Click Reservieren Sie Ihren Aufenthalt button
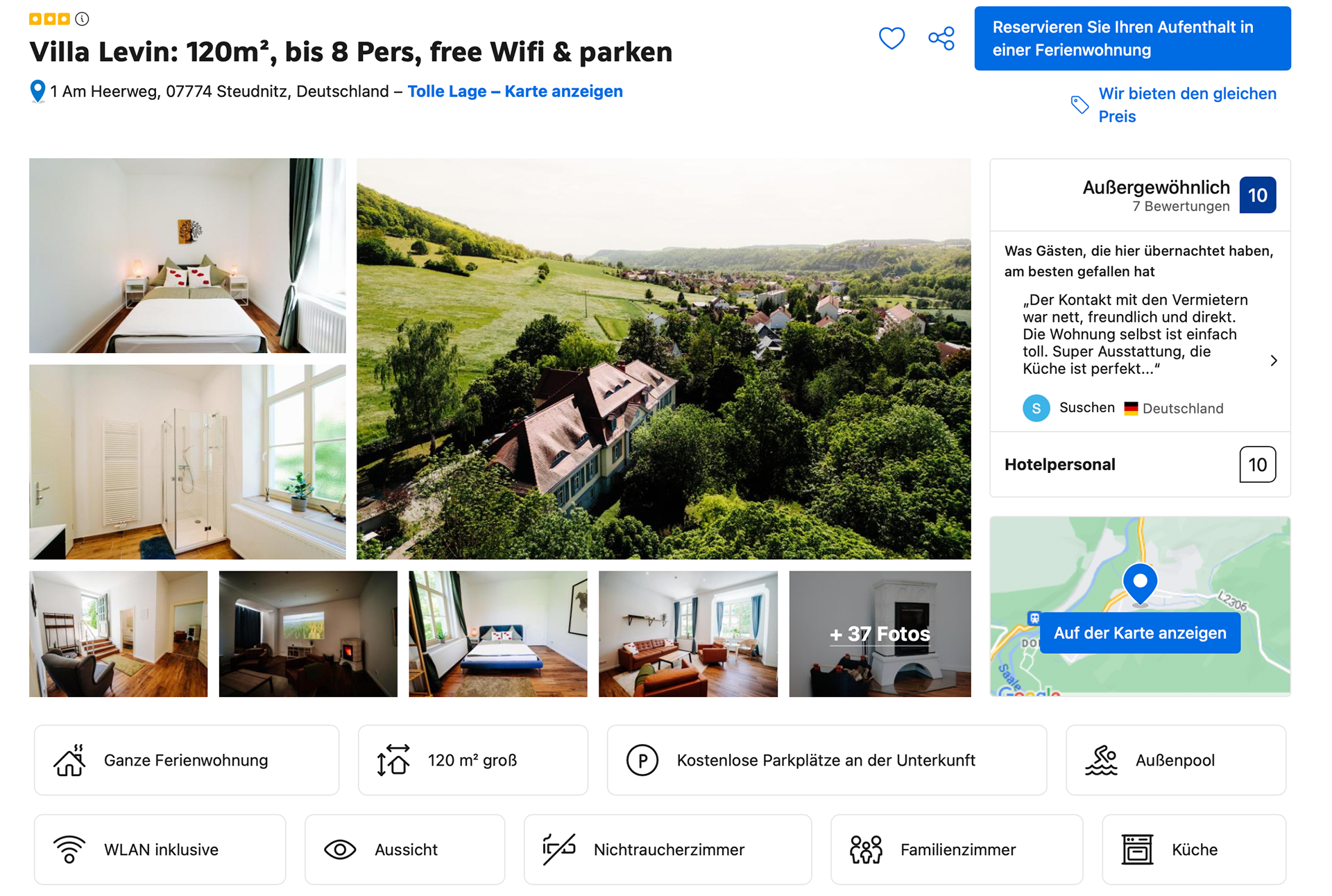The width and height of the screenshot is (1332, 896). 1132,39
